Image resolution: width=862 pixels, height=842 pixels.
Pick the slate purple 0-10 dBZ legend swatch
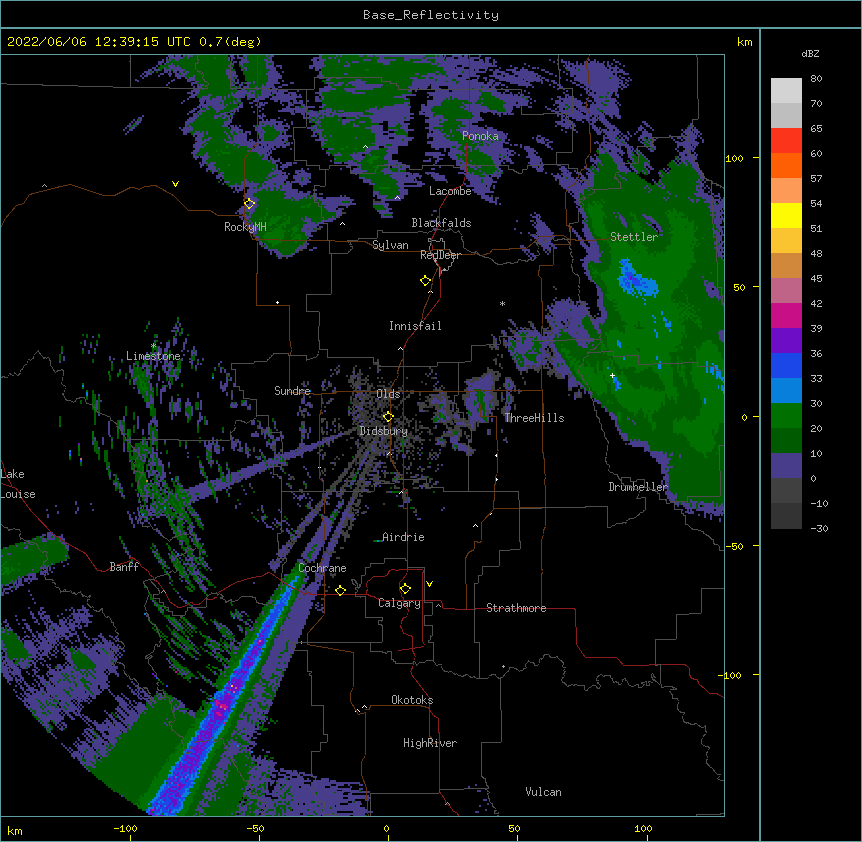pos(786,466)
